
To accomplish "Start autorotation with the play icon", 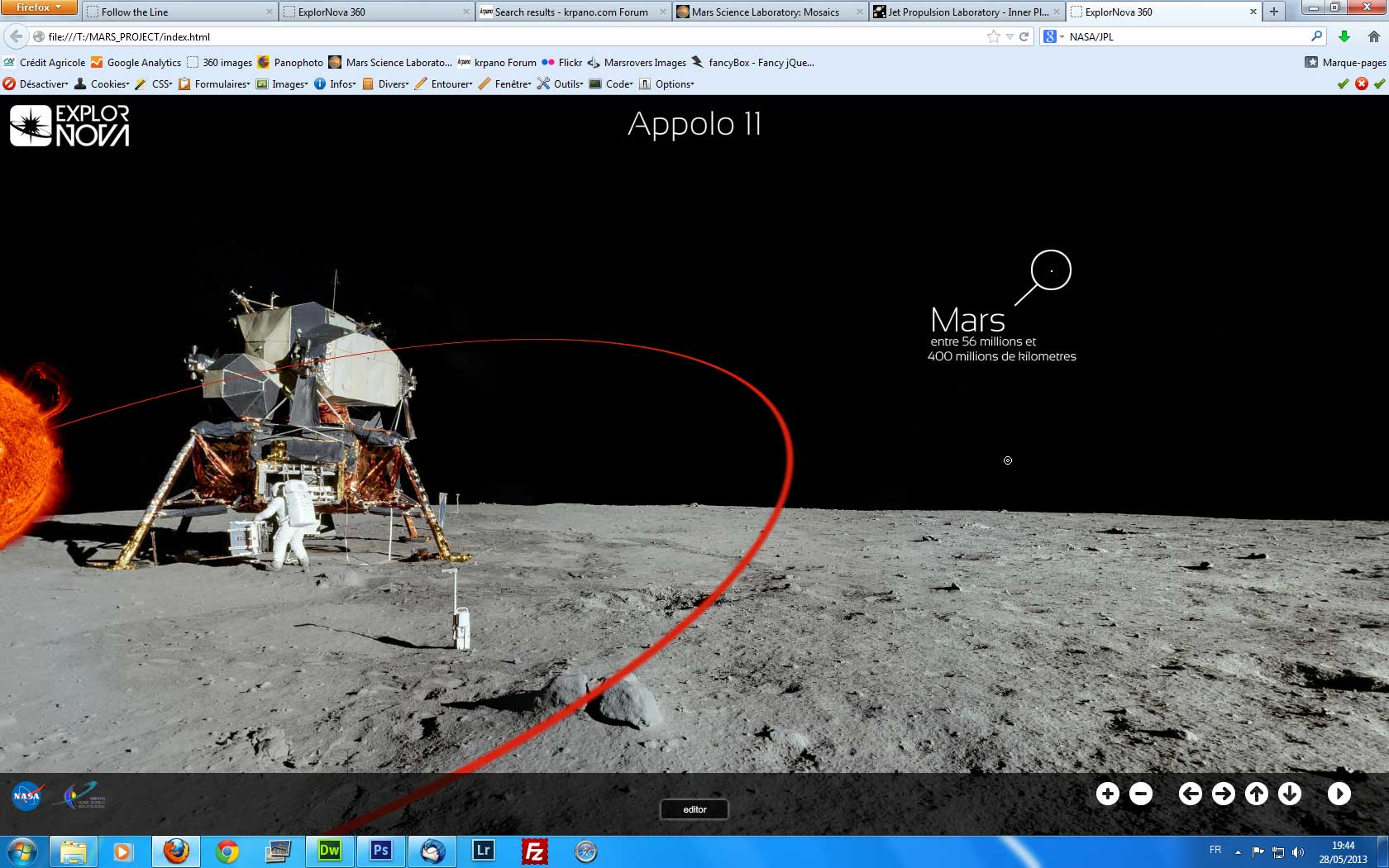I will click(1339, 794).
